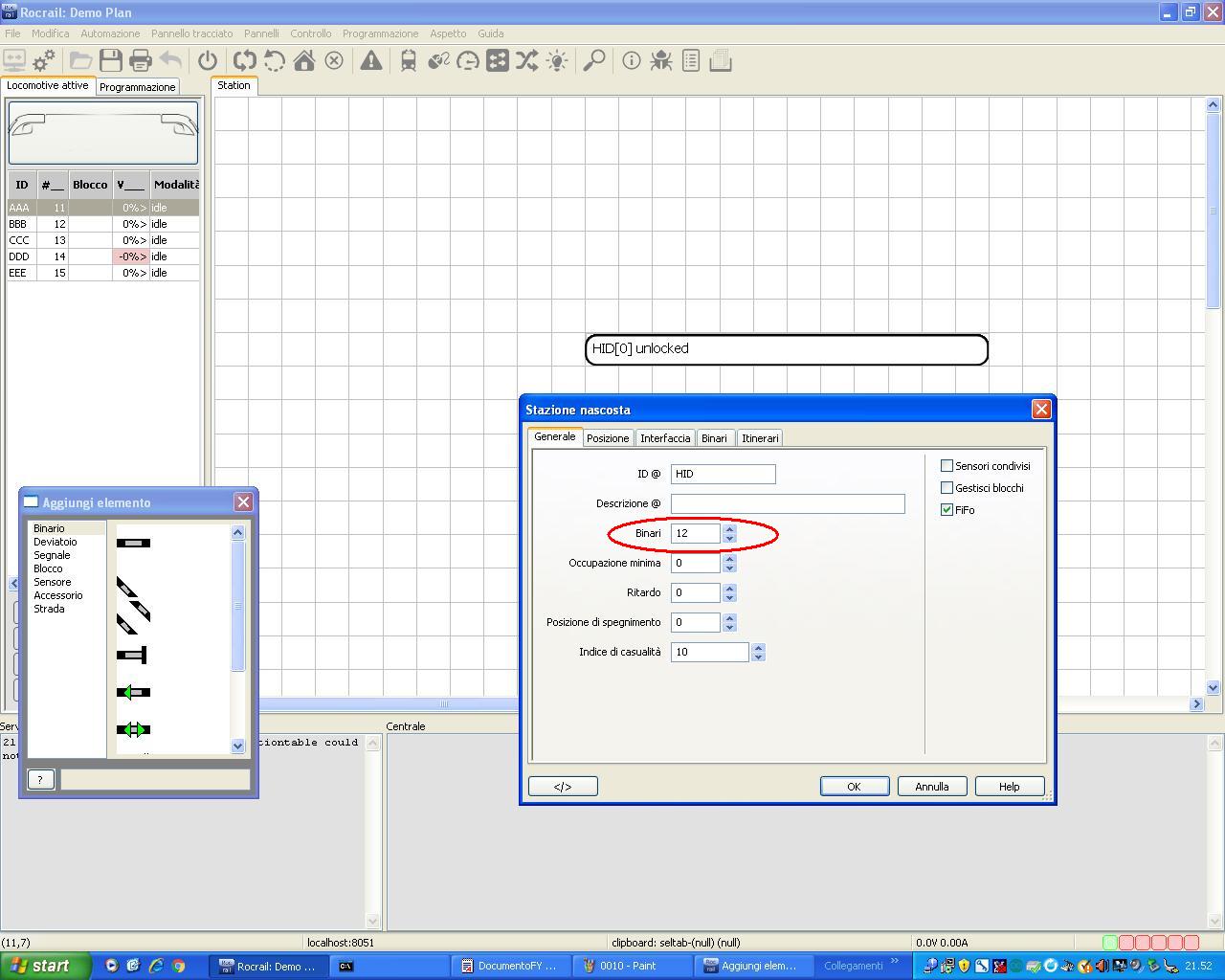This screenshot has width=1225, height=980.
Task: Click the Windows start button
Action: click(x=46, y=966)
